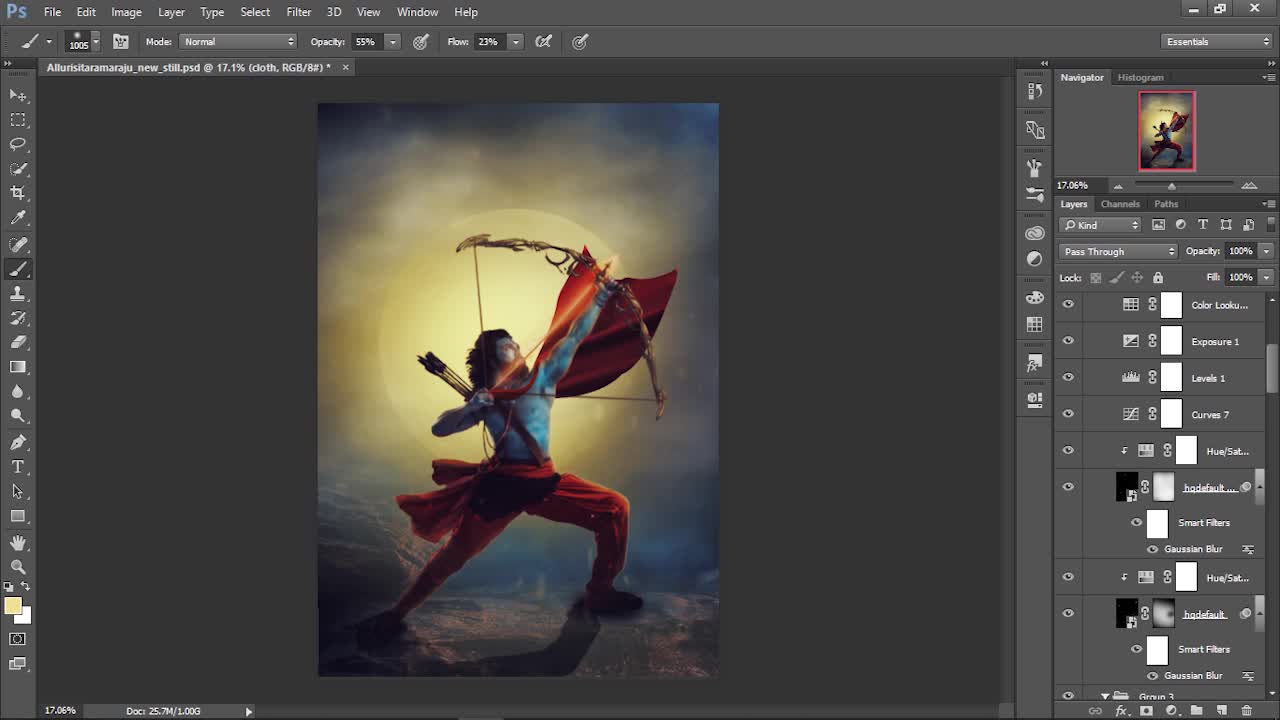Hide the Exposure 1 layer
This screenshot has width=1280, height=720.
click(x=1068, y=341)
